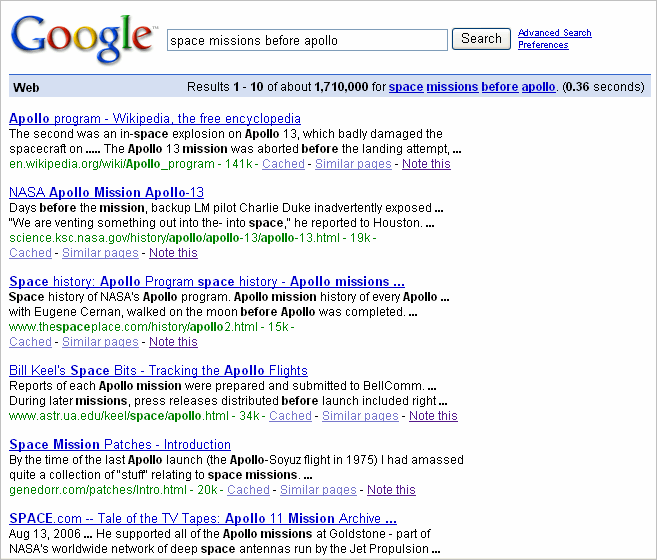
Task: Click the genedorr.com/patches/Intro.html URL text
Action: [98, 490]
